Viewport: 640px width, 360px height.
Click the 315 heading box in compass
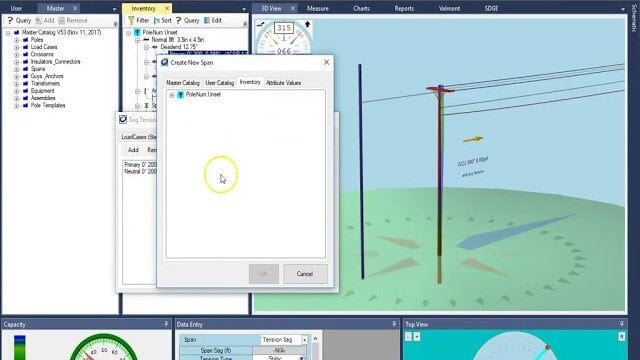(x=283, y=28)
